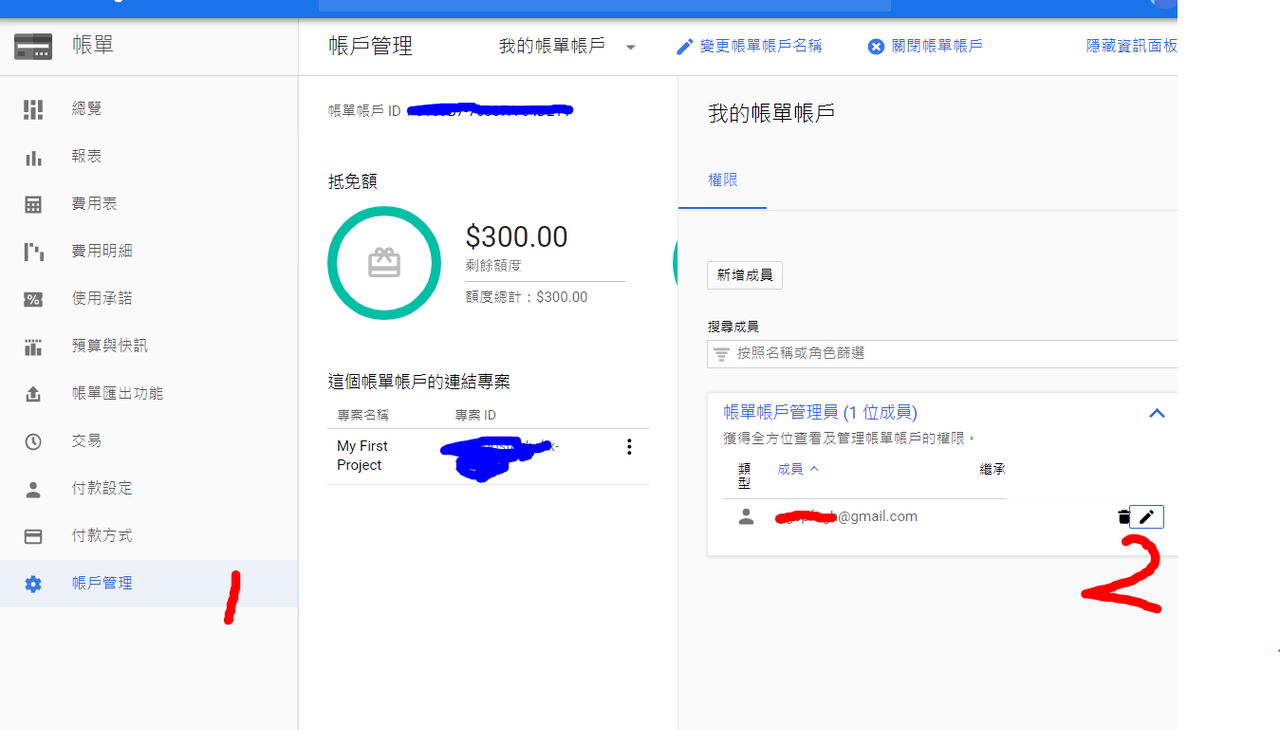Click the My First Project name
This screenshot has width=1280, height=730.
(x=362, y=456)
